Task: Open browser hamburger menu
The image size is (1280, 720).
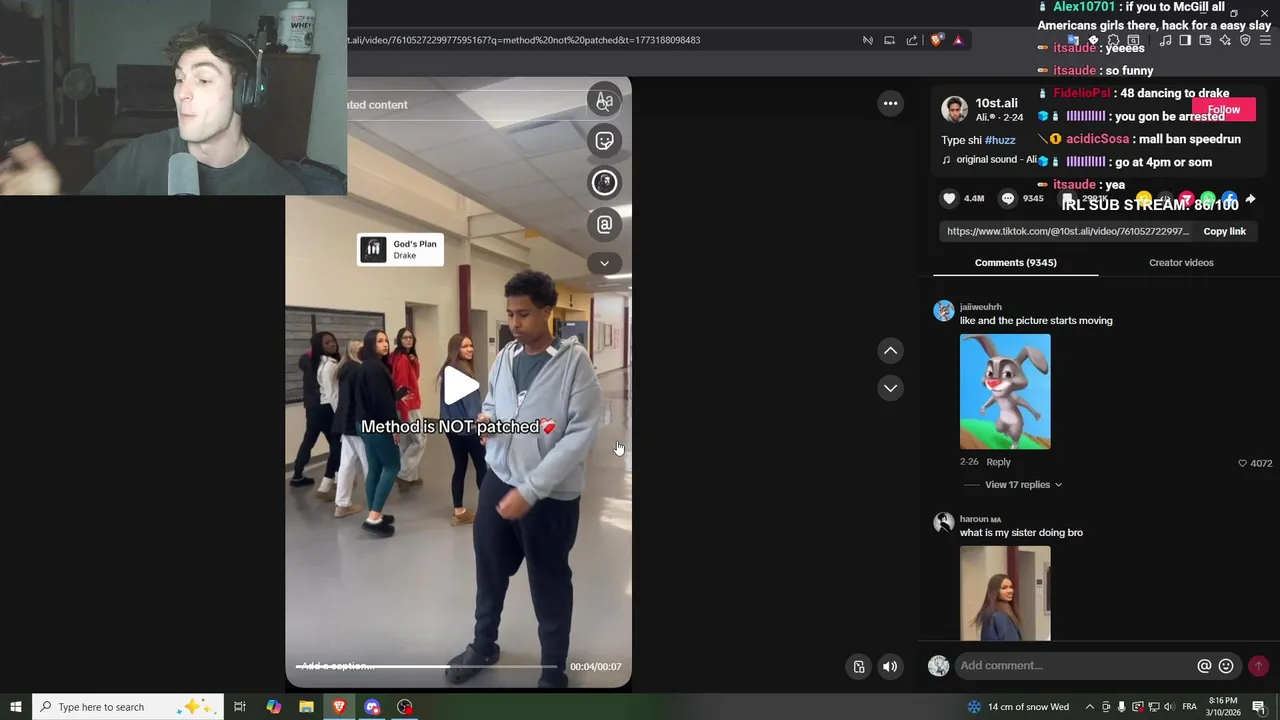Action: (1265, 40)
